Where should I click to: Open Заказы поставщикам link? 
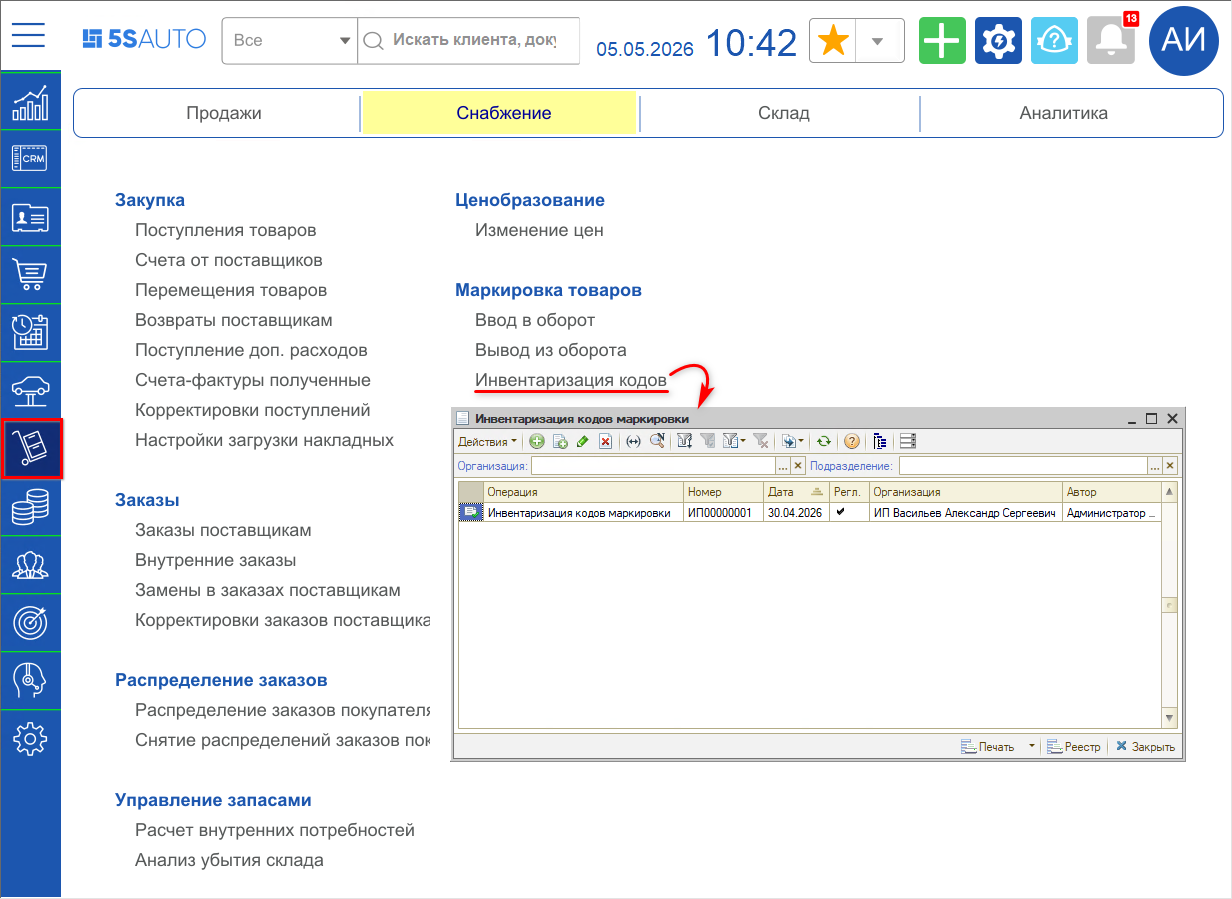click(x=223, y=530)
